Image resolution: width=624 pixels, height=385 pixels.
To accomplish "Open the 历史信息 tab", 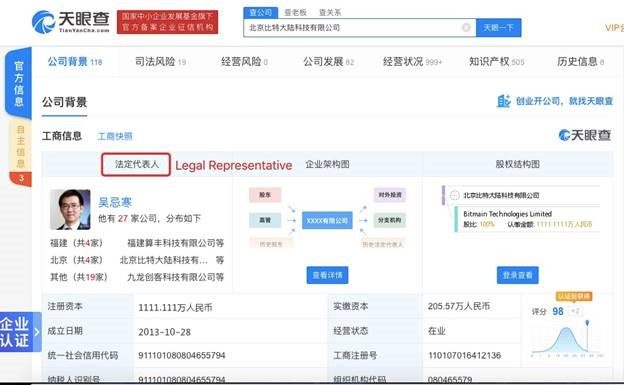I will click(581, 62).
